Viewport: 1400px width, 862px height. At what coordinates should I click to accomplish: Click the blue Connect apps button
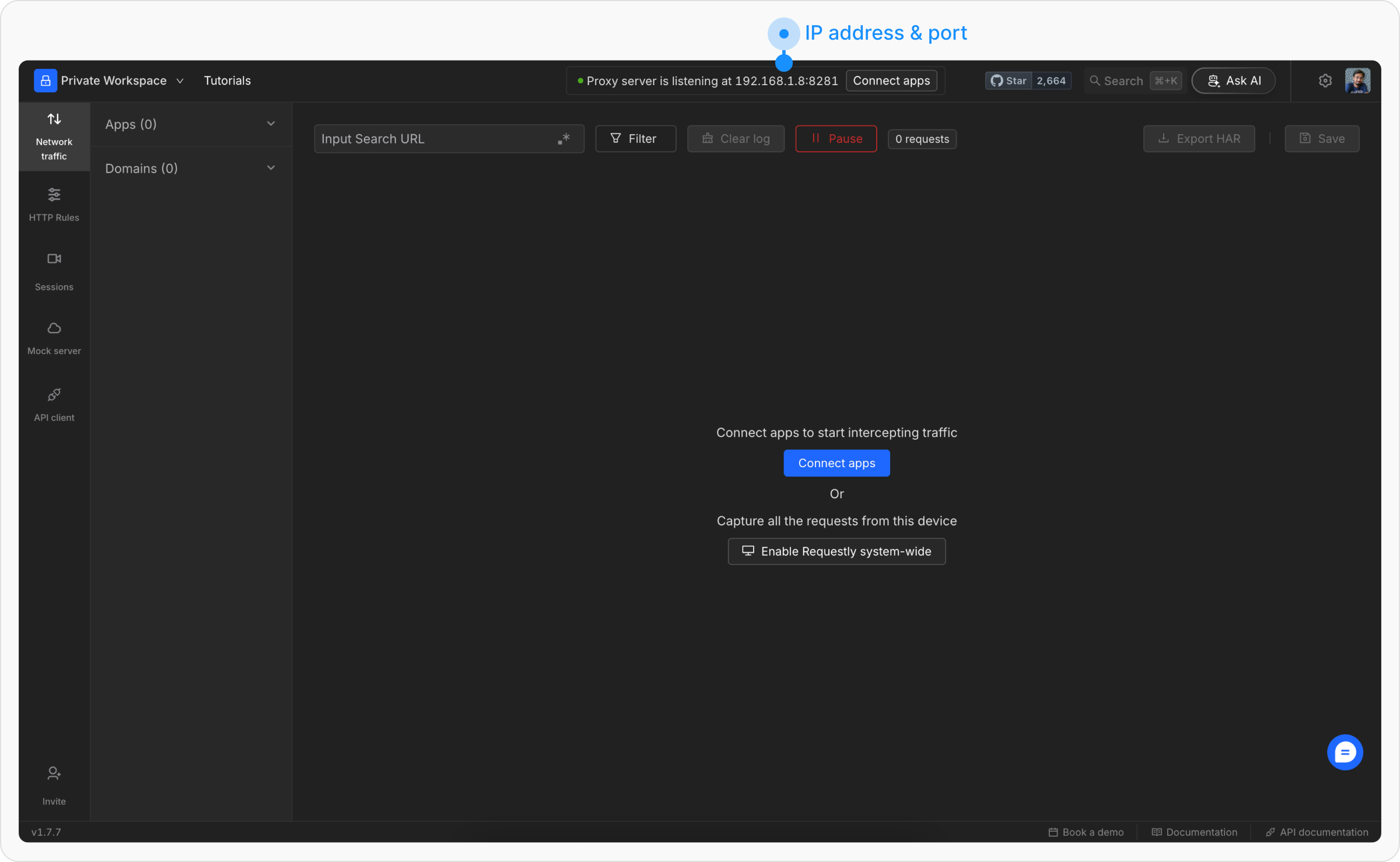pyautogui.click(x=836, y=463)
